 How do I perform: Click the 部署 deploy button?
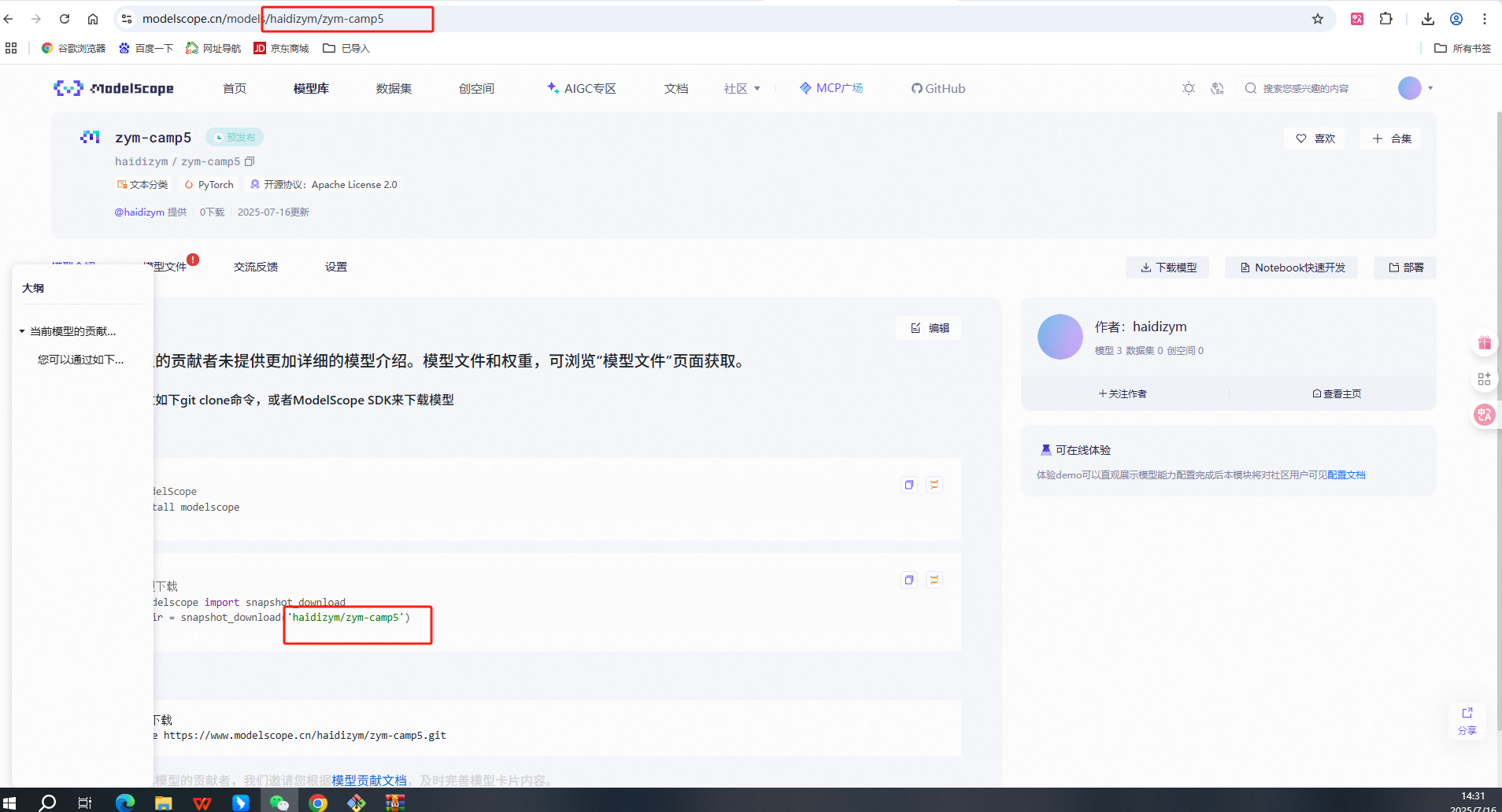pyautogui.click(x=1405, y=268)
